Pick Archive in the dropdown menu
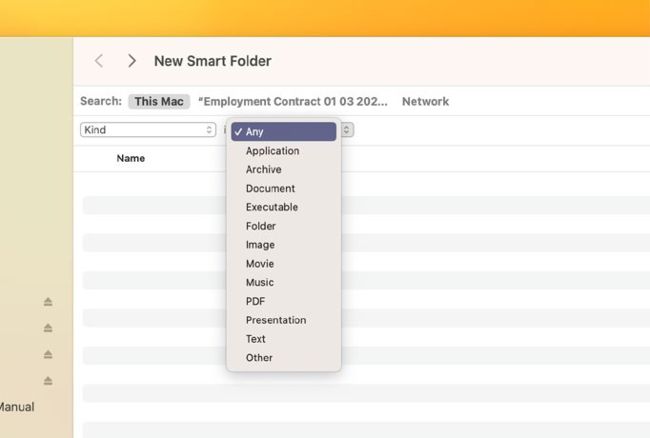This screenshot has width=650, height=438. click(x=263, y=170)
